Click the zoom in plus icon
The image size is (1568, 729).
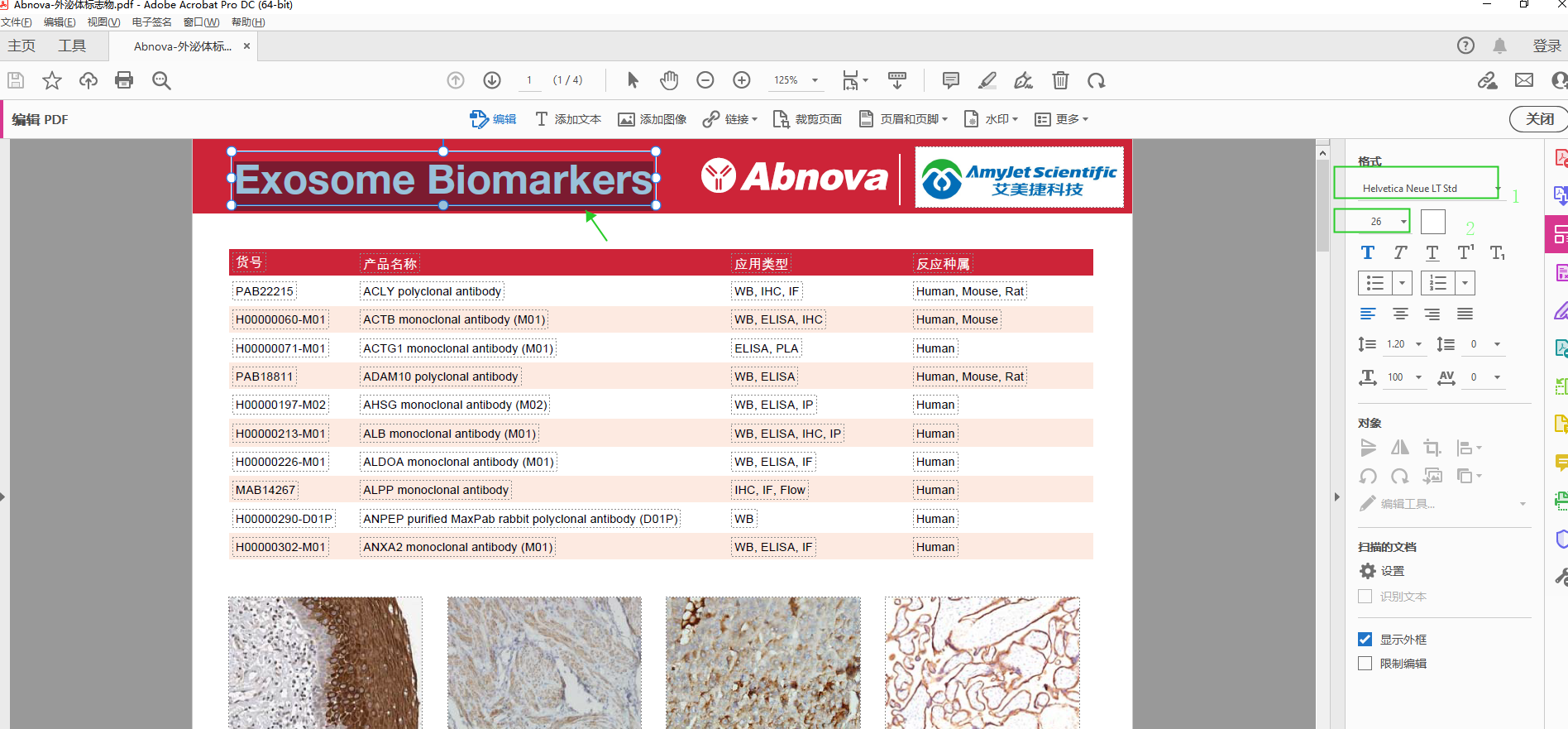point(742,80)
